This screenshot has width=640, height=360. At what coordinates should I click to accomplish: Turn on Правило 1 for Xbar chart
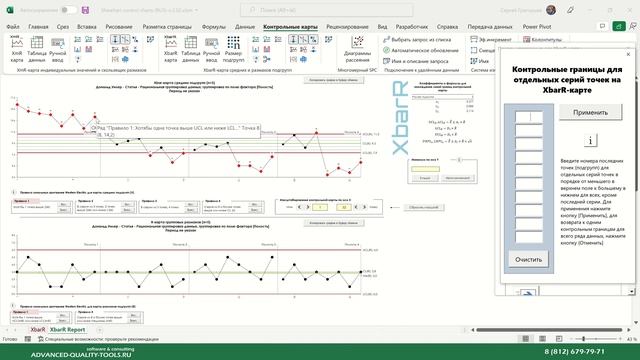tap(63, 204)
